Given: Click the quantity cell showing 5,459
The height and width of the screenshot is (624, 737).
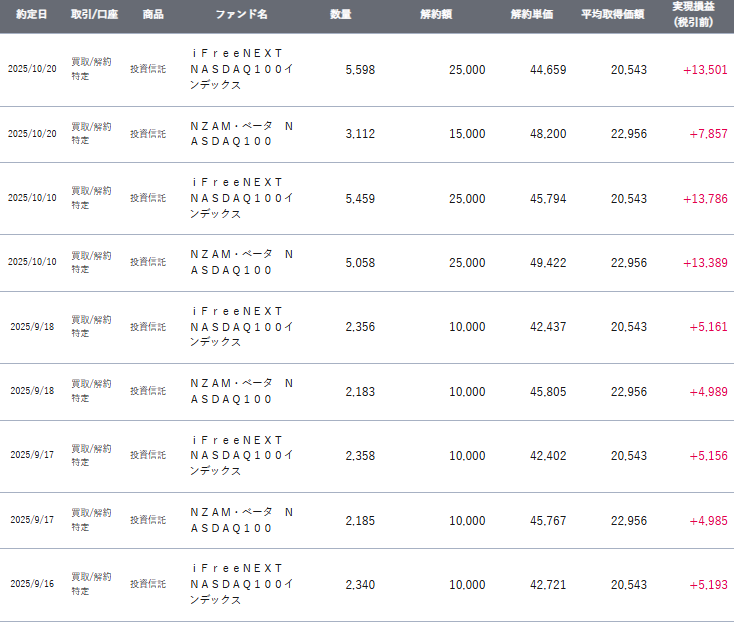Looking at the screenshot, I should point(359,199).
